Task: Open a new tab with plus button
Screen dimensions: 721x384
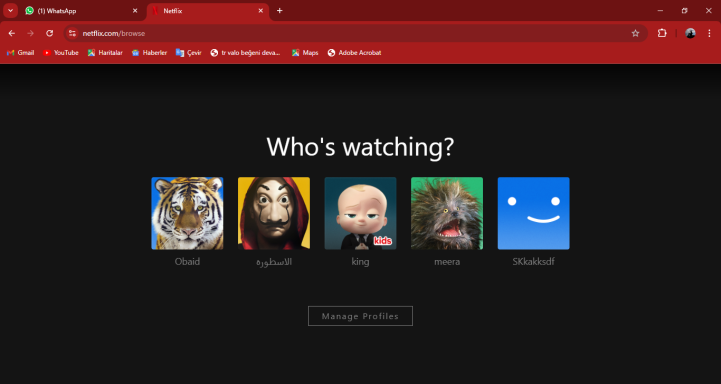Action: (x=279, y=11)
